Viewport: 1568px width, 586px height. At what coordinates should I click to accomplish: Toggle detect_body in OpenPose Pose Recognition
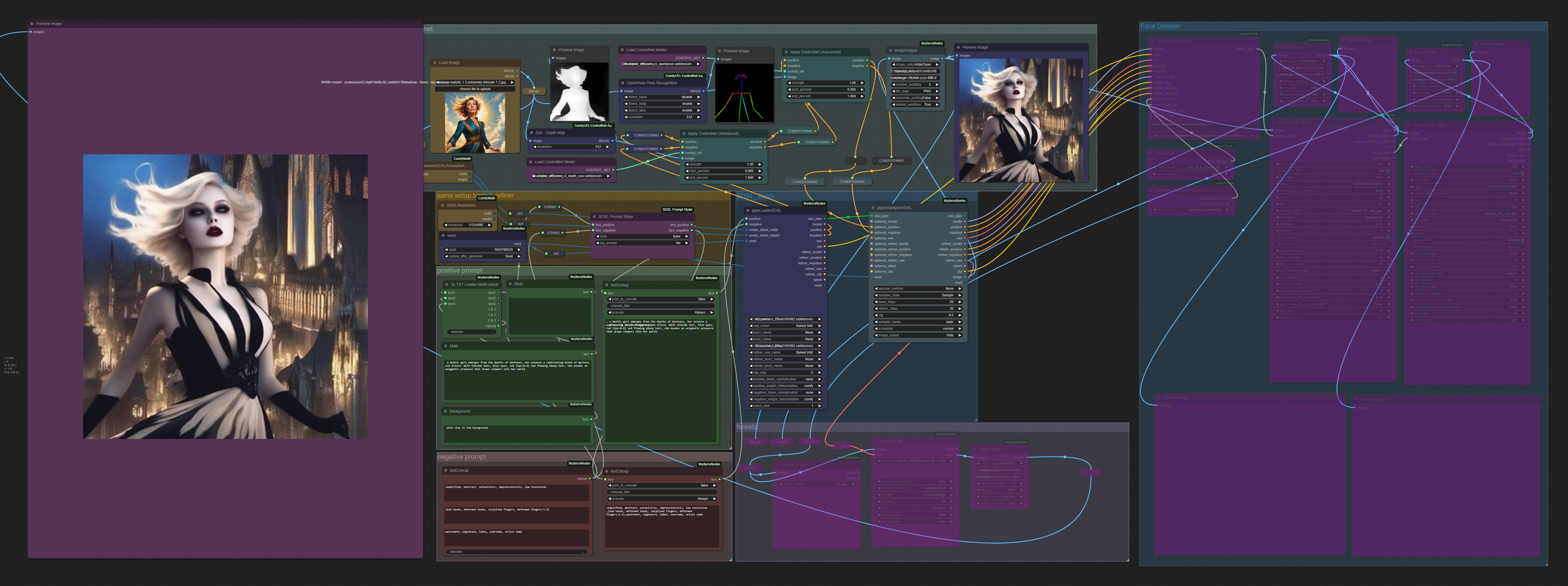point(662,103)
